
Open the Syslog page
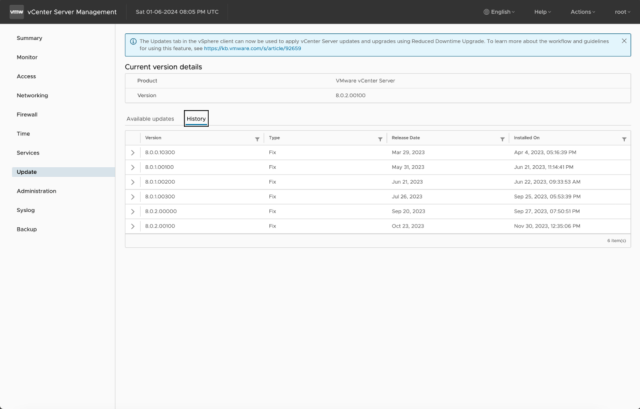click(26, 210)
